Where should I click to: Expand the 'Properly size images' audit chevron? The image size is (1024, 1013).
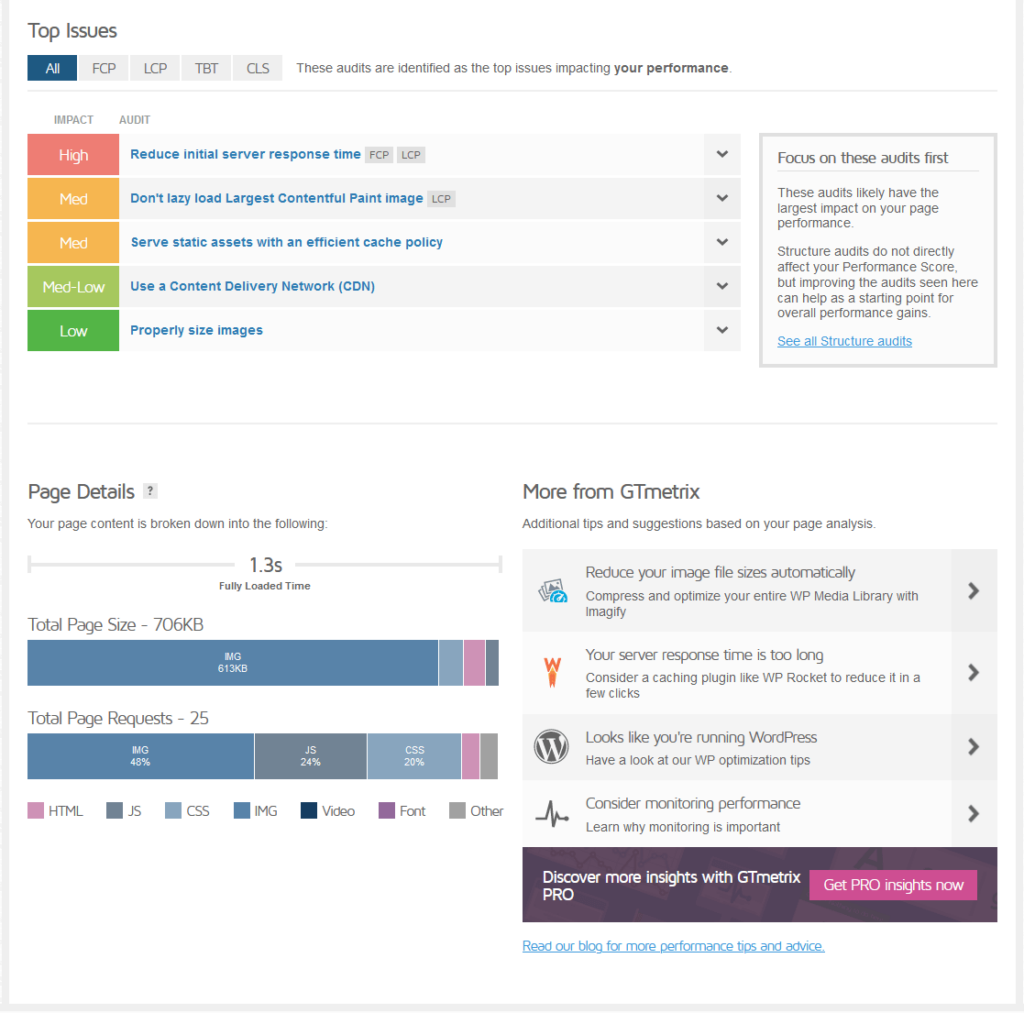722,330
